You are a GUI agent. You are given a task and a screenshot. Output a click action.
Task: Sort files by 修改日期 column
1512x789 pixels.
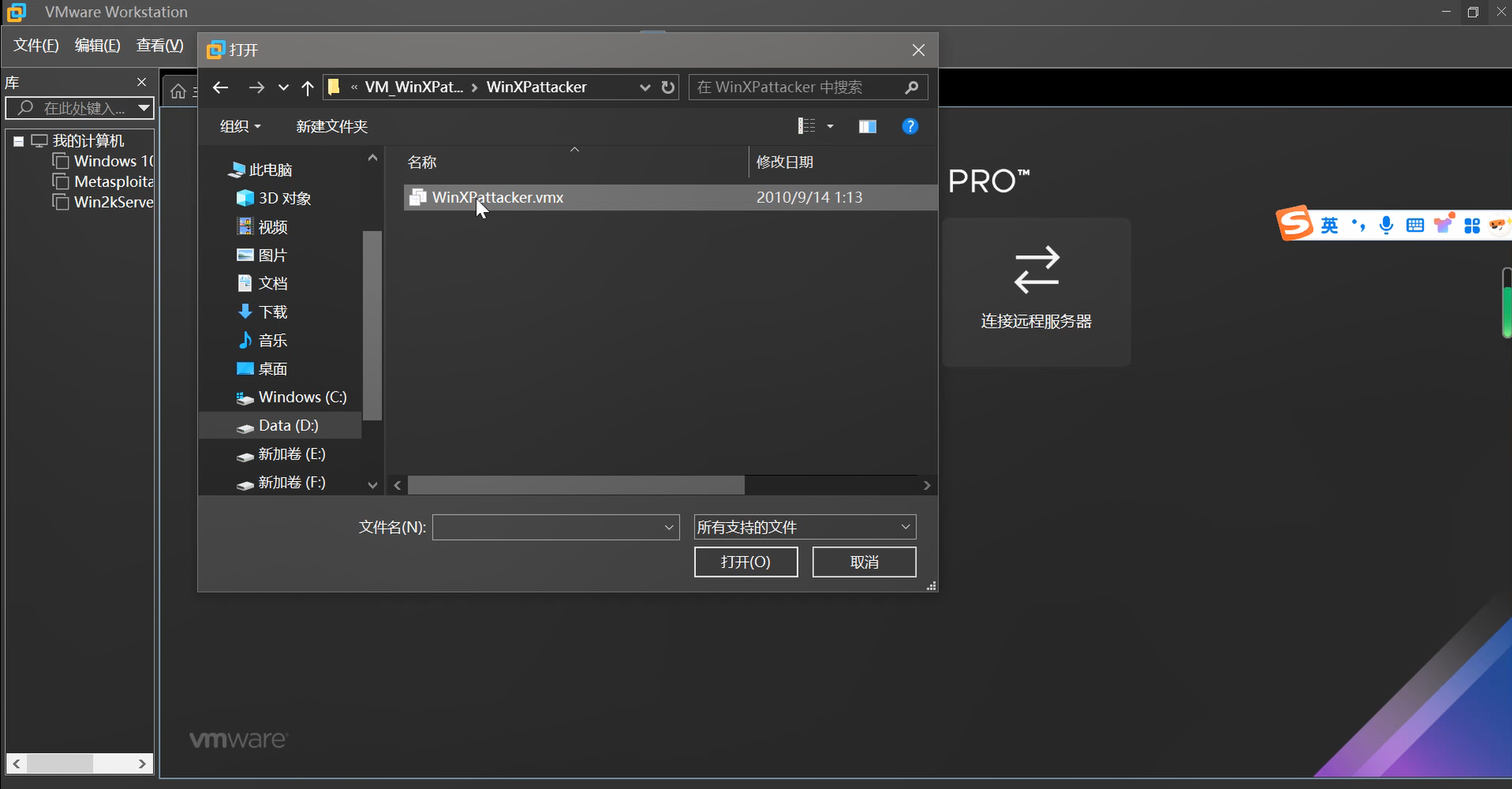point(784,162)
